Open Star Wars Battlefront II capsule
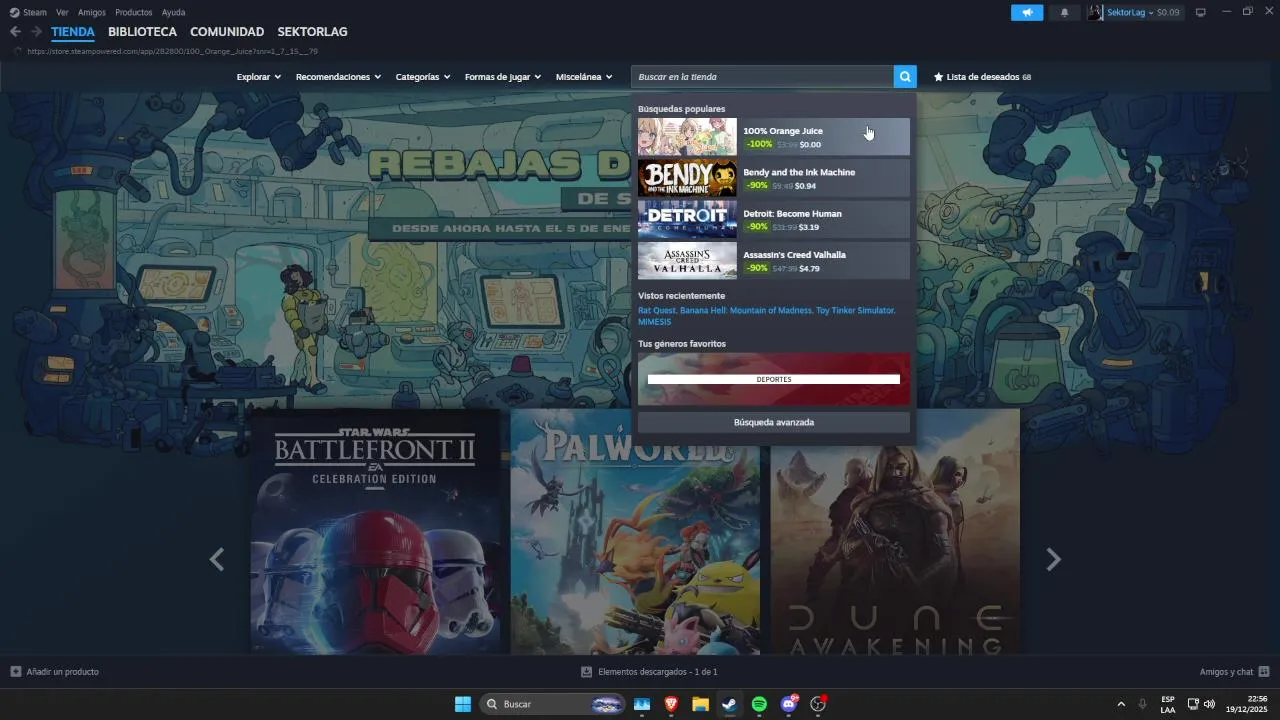The width and height of the screenshot is (1280, 720). [x=375, y=531]
